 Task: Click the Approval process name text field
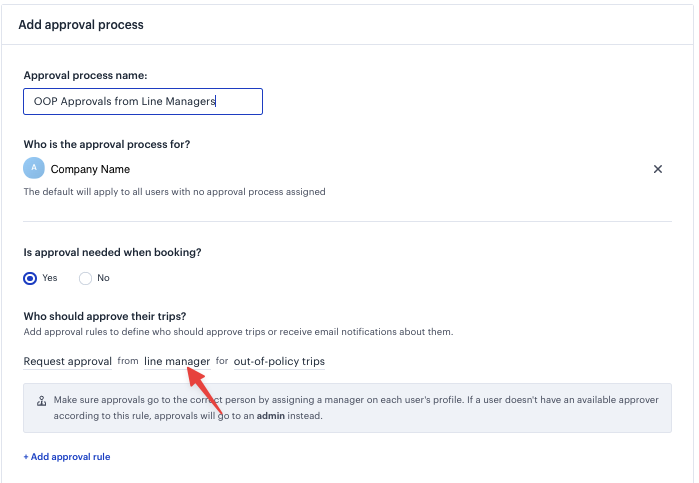point(143,102)
